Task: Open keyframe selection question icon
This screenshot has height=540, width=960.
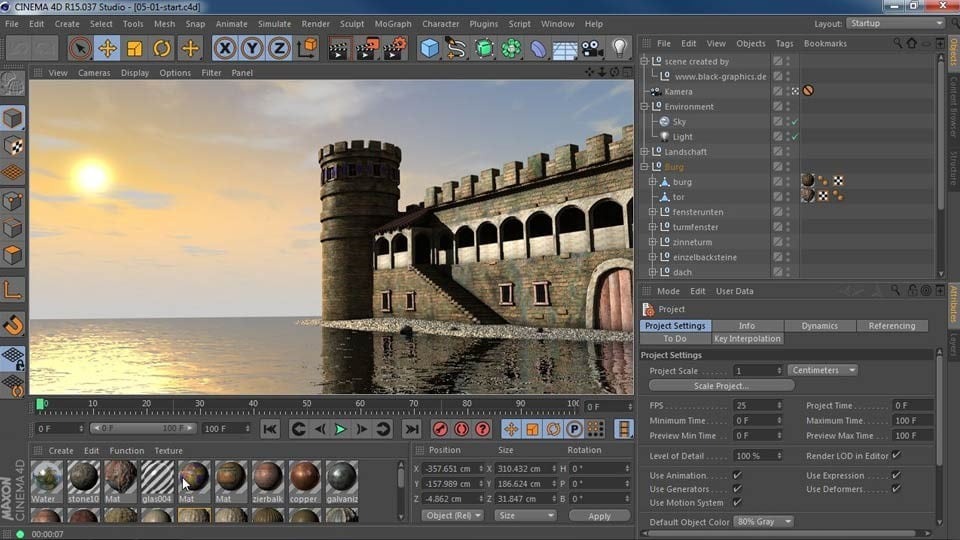Action: tap(483, 429)
